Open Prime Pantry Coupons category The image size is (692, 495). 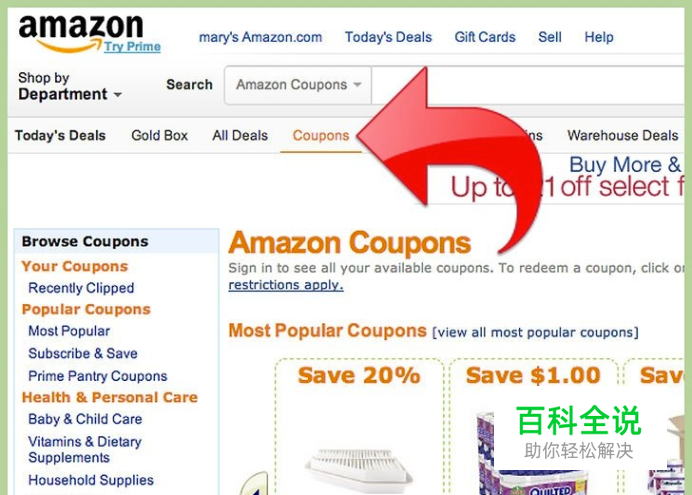pos(98,376)
